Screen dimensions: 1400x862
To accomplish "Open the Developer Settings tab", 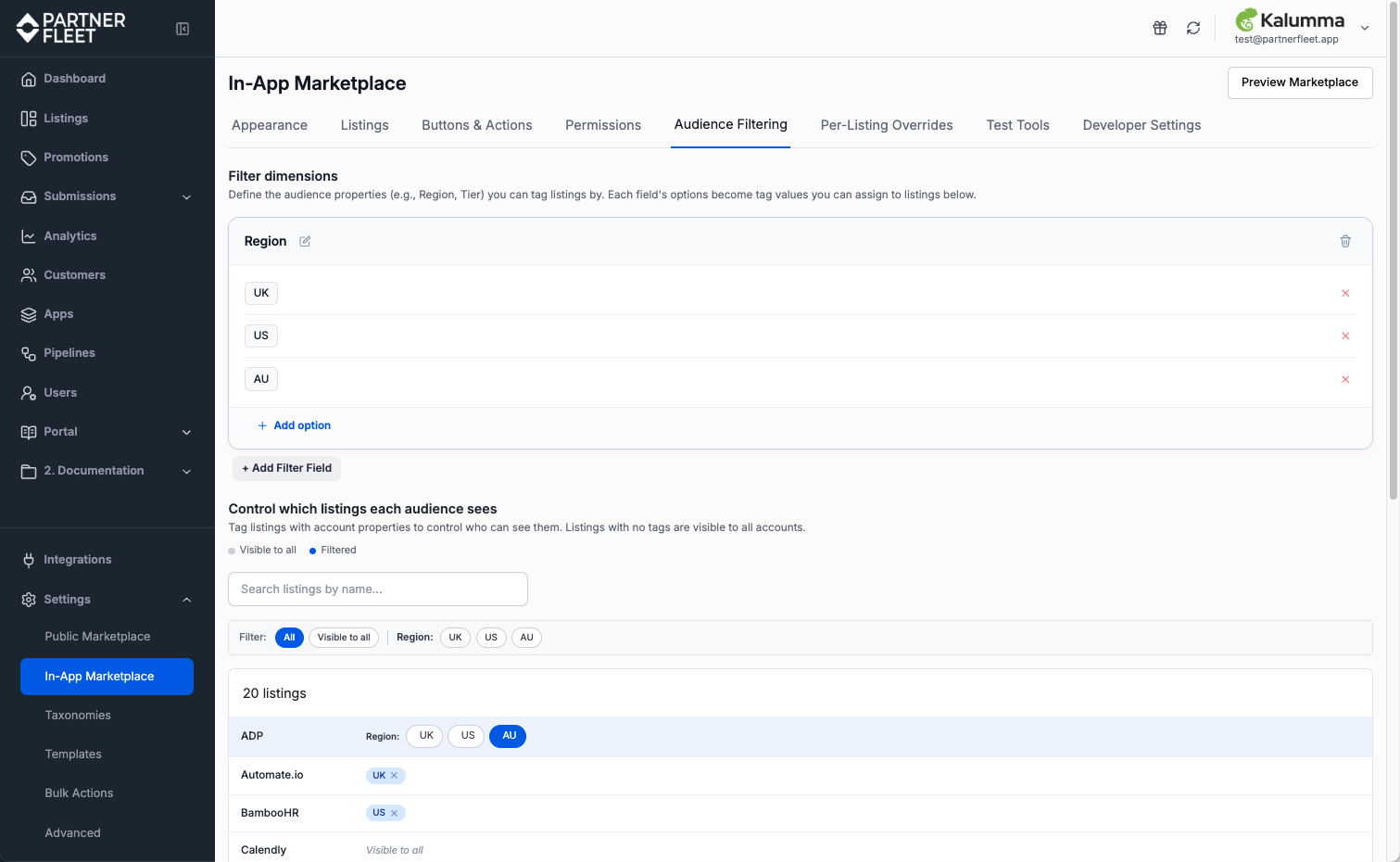I will [x=1141, y=125].
